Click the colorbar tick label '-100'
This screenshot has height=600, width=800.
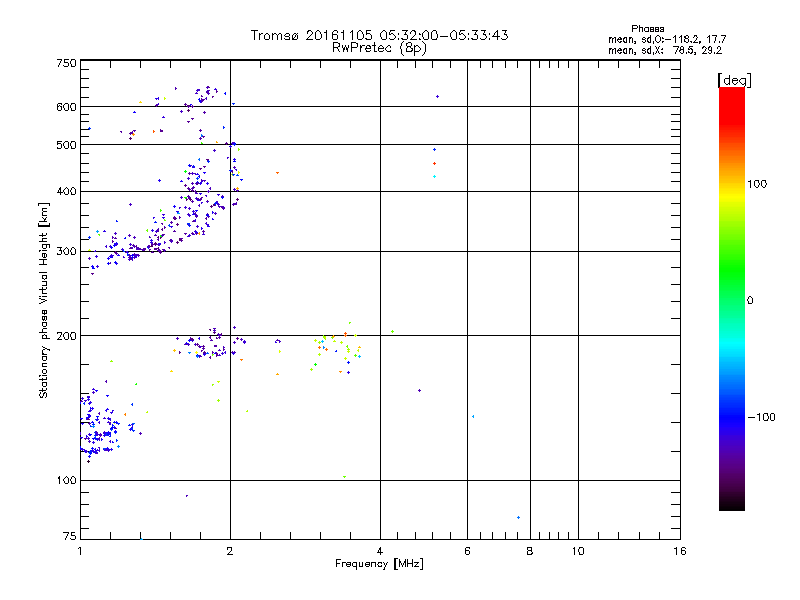[761, 417]
